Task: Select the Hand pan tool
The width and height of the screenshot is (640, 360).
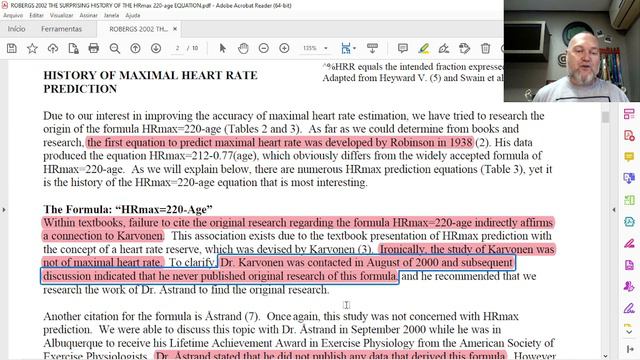Action: coord(243,49)
